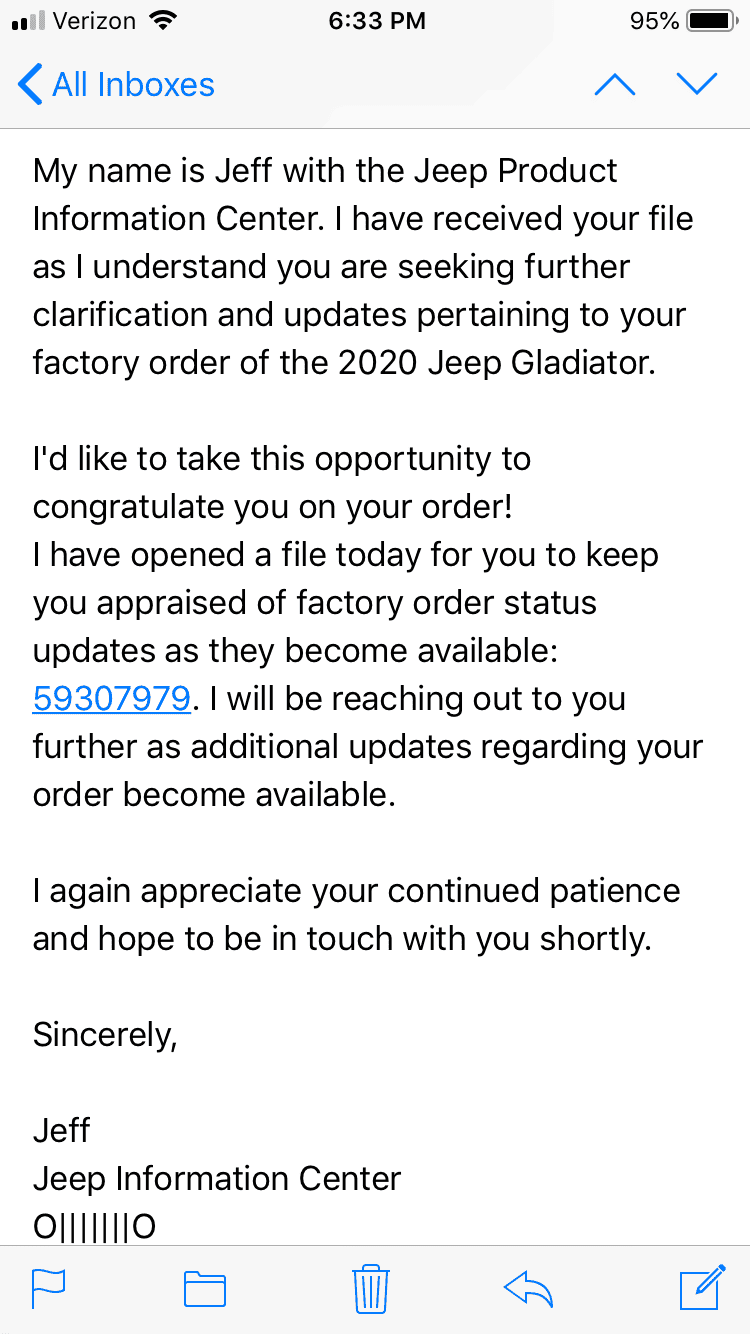Tap the Wi-Fi icon in the status bar
This screenshot has width=750, height=1334.
click(x=161, y=20)
